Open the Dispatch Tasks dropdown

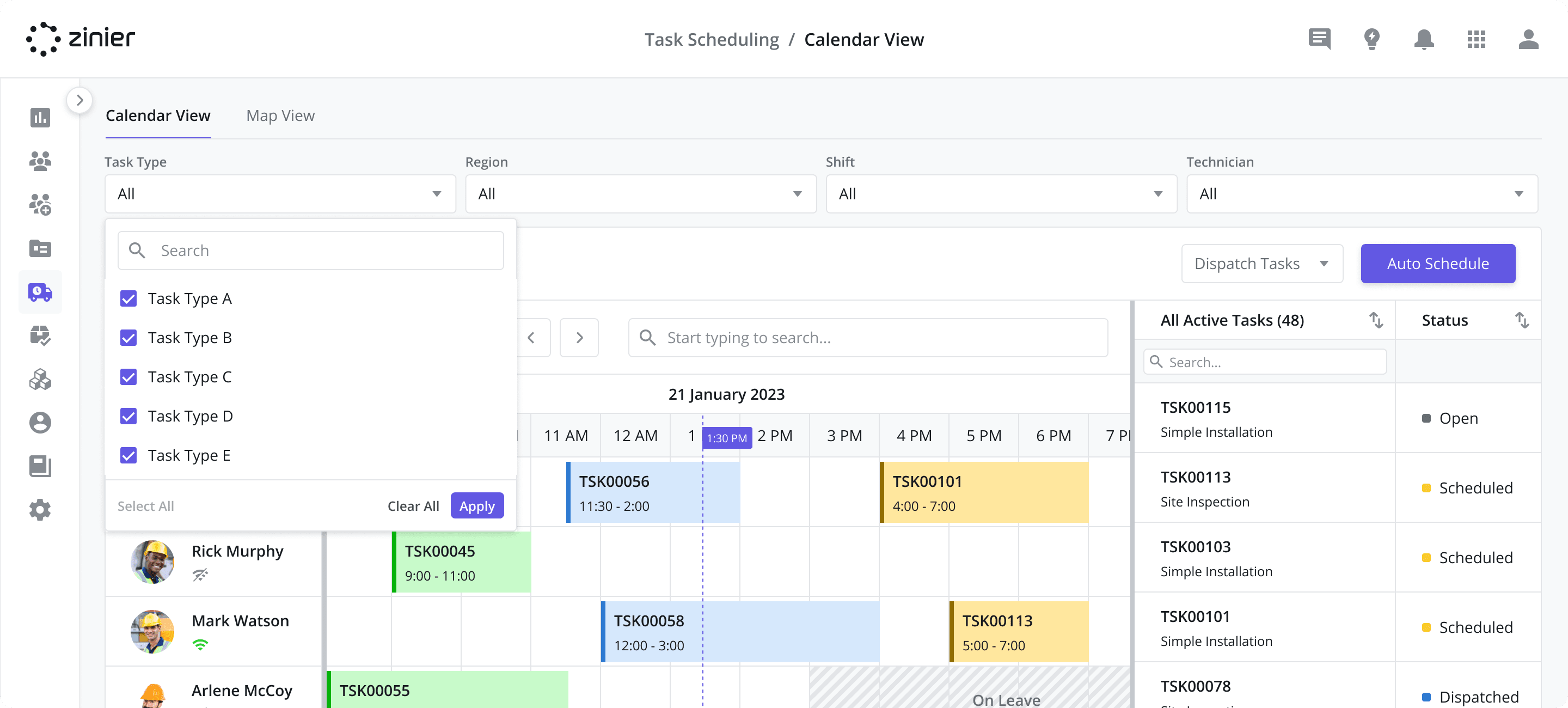(x=1262, y=264)
